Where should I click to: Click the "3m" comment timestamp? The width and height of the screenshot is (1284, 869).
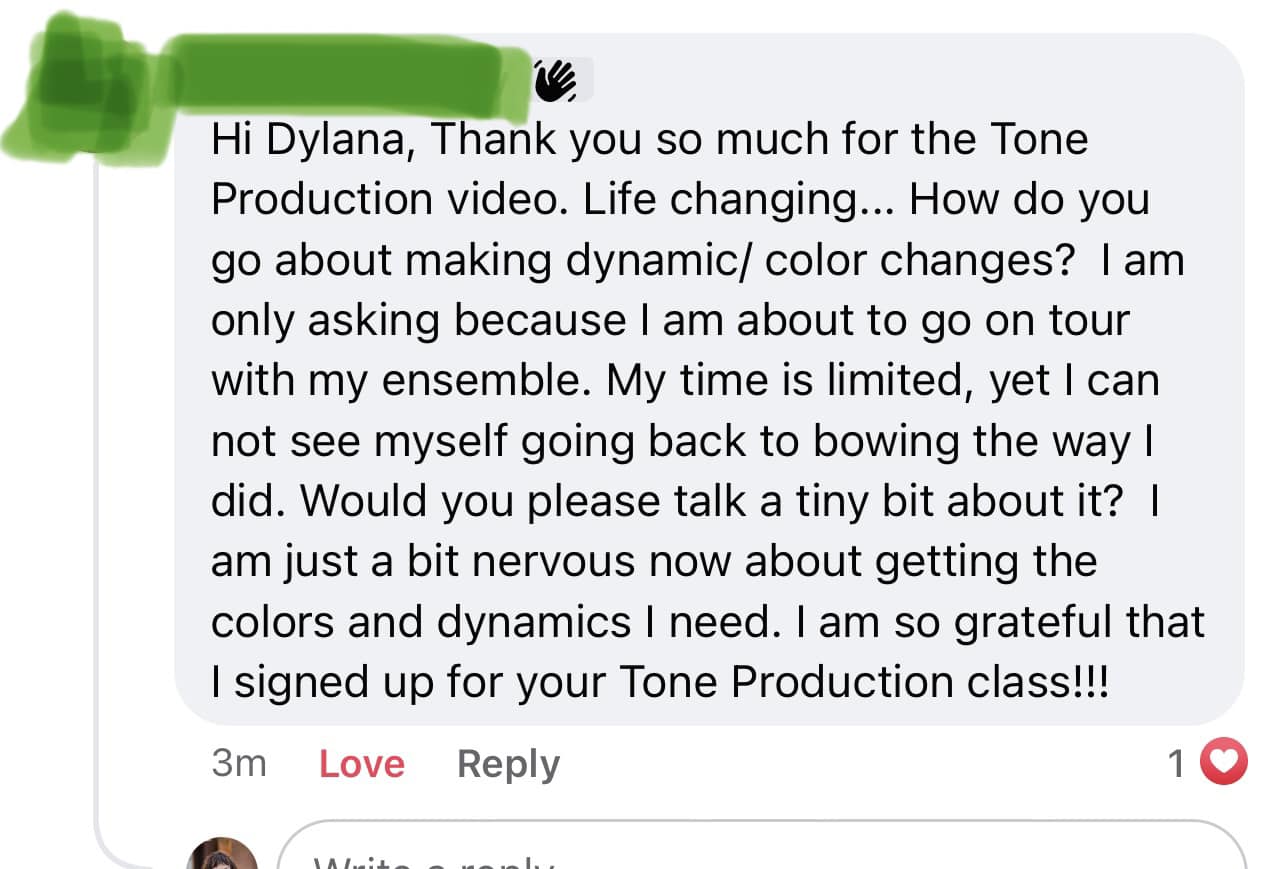click(x=239, y=764)
